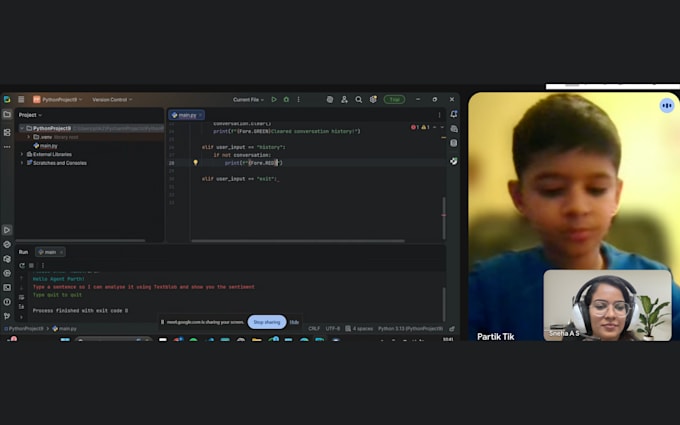Screen dimensions: 680x425
Task: Select main.py in the project tree
Action: 46,146
